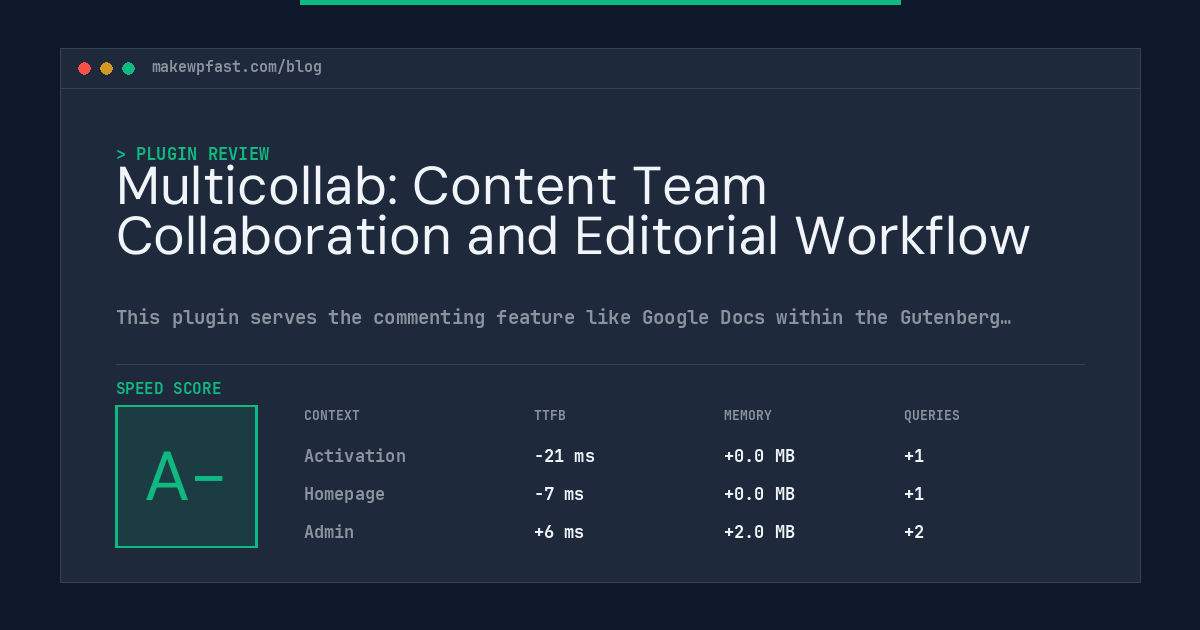Click the A- speed score badge
This screenshot has height=630, width=1200.
[x=186, y=476]
